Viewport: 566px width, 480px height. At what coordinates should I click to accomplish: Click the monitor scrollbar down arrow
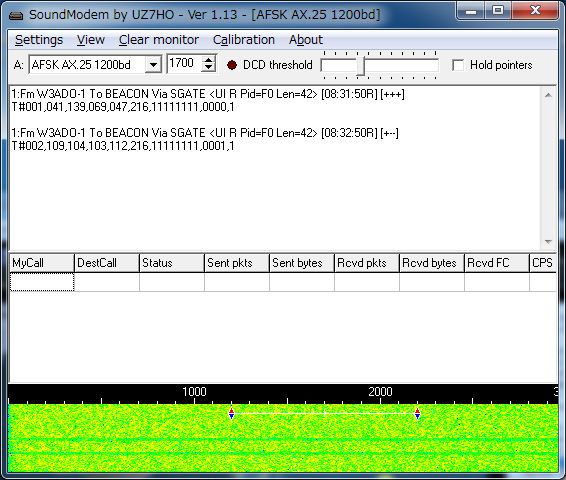(548, 241)
